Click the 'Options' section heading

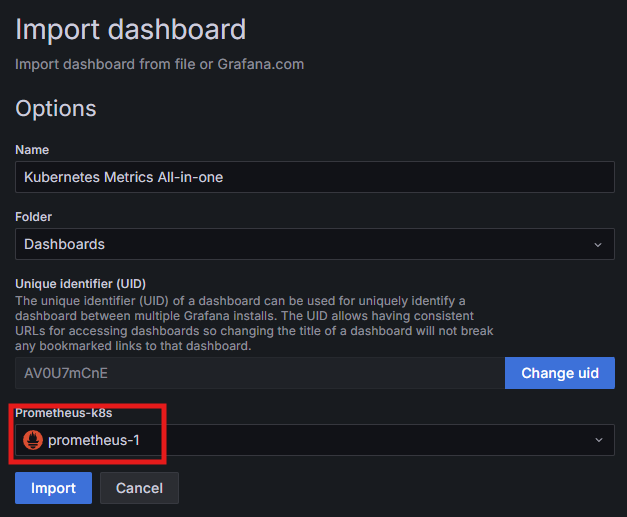point(56,108)
